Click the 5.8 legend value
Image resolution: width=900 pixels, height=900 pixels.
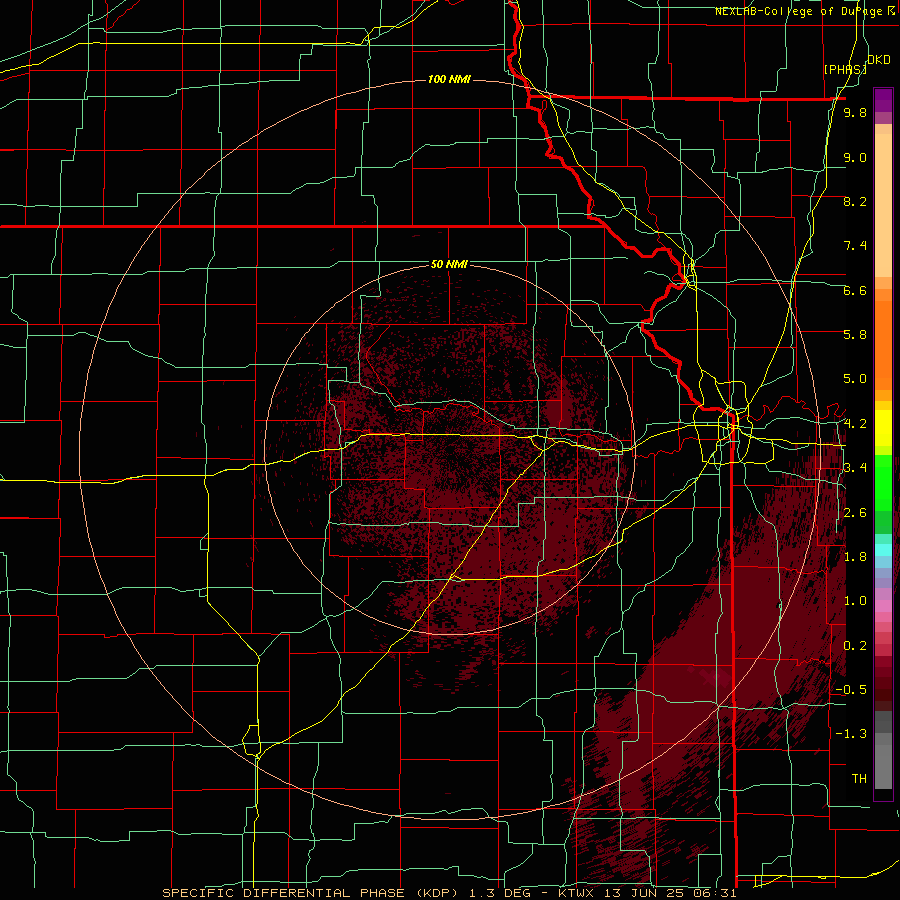pos(855,335)
